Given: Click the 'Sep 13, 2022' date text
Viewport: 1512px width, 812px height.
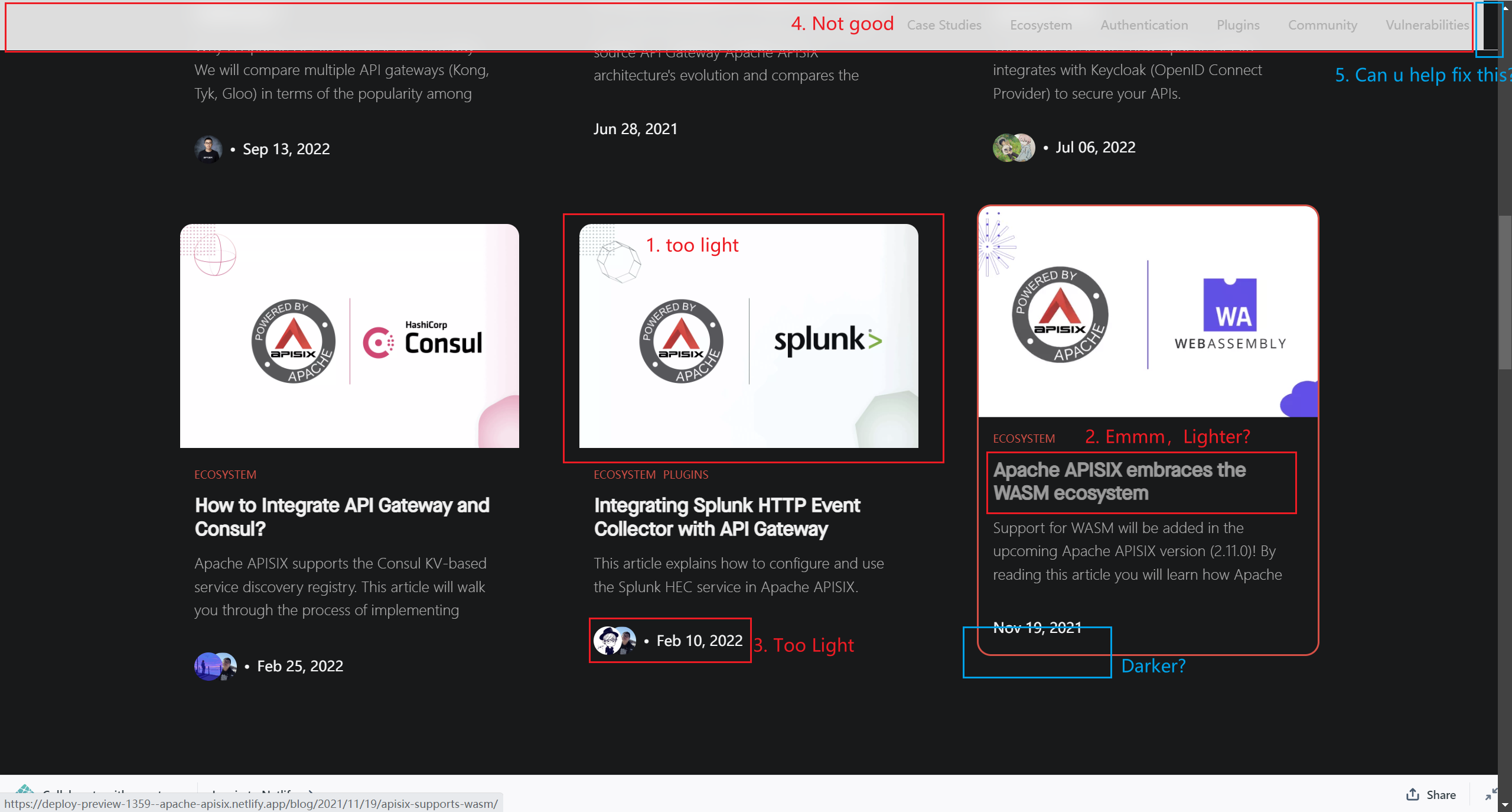Looking at the screenshot, I should [286, 149].
